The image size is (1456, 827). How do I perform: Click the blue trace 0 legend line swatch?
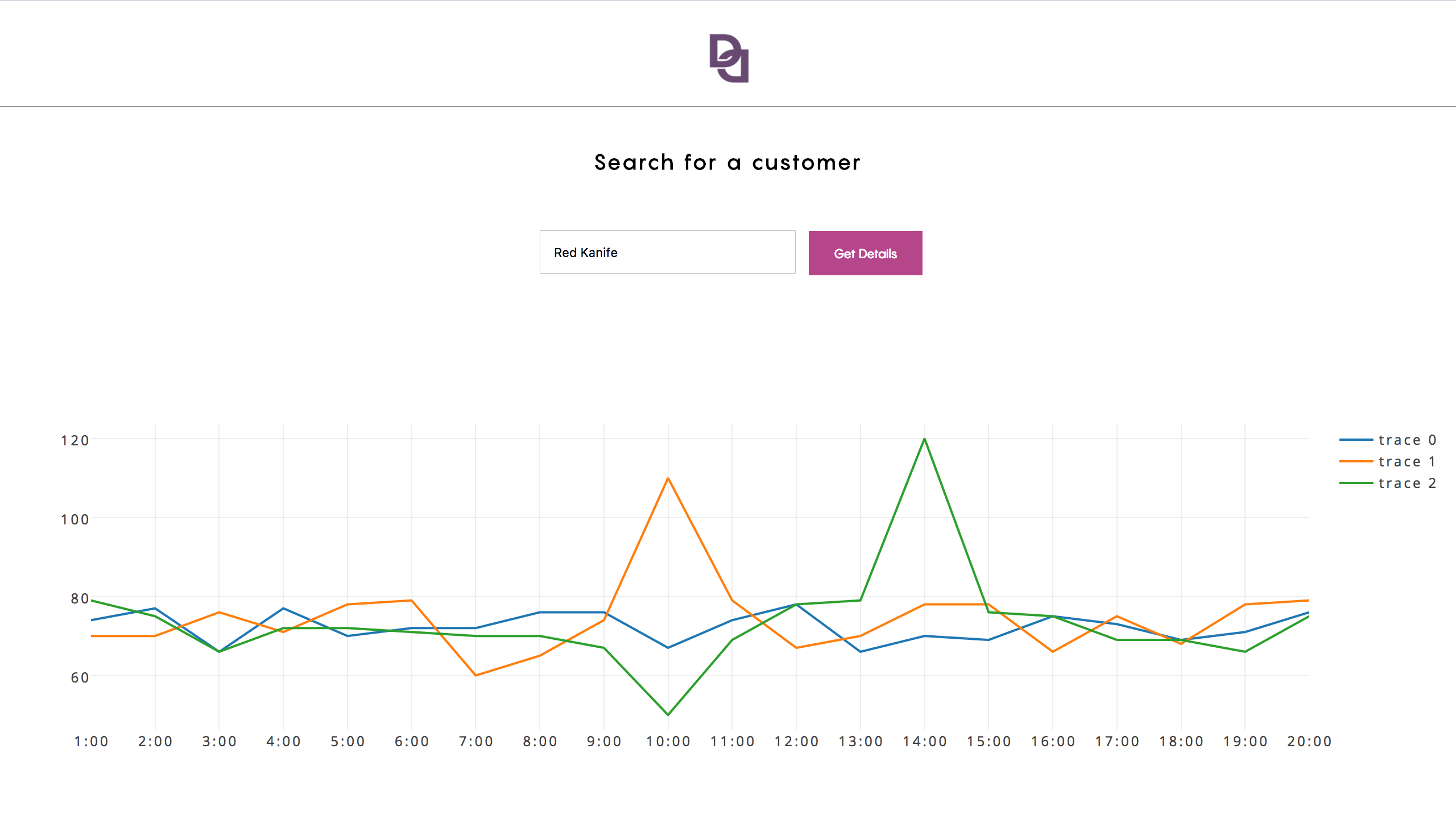1356,440
